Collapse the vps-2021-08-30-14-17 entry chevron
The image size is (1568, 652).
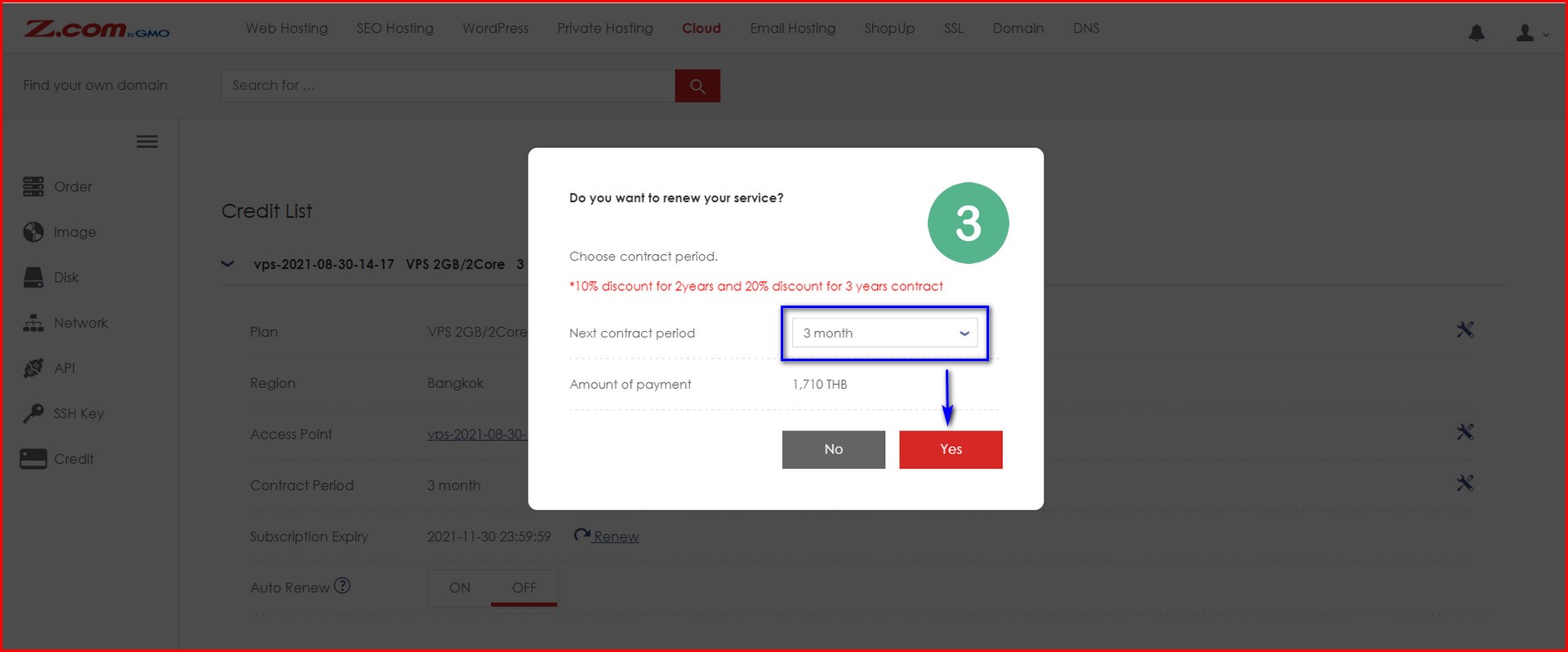click(228, 264)
